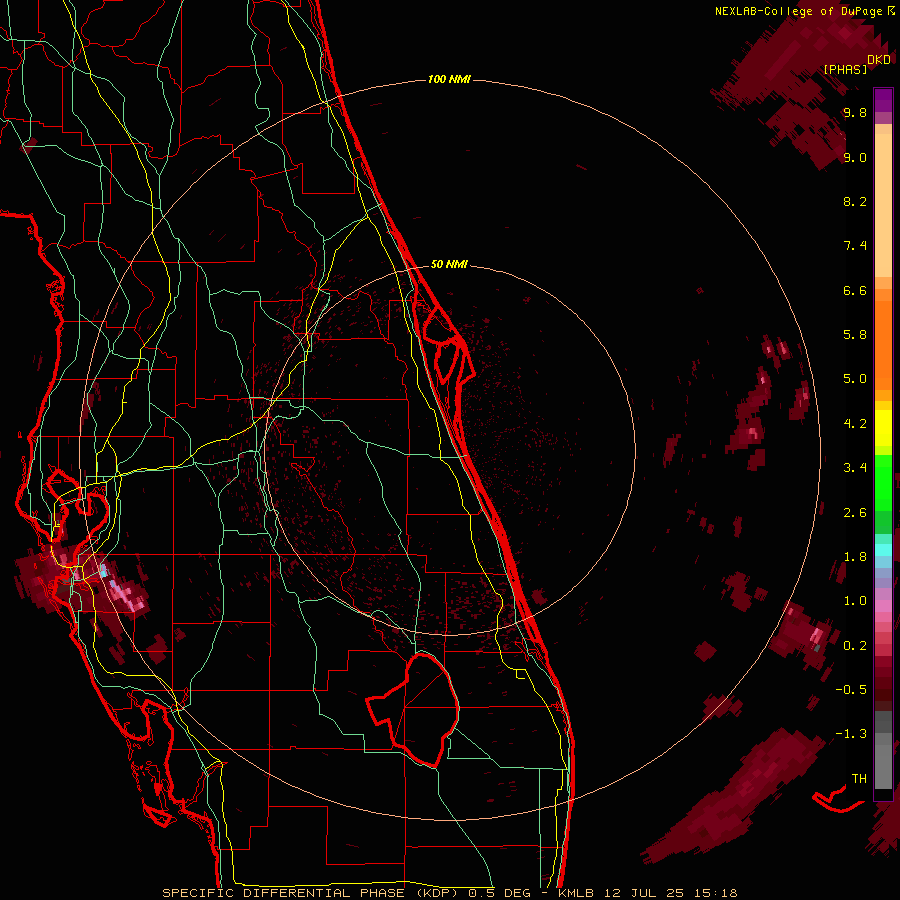Click the gray bottom band of legend
The height and width of the screenshot is (900, 900).
[883, 761]
